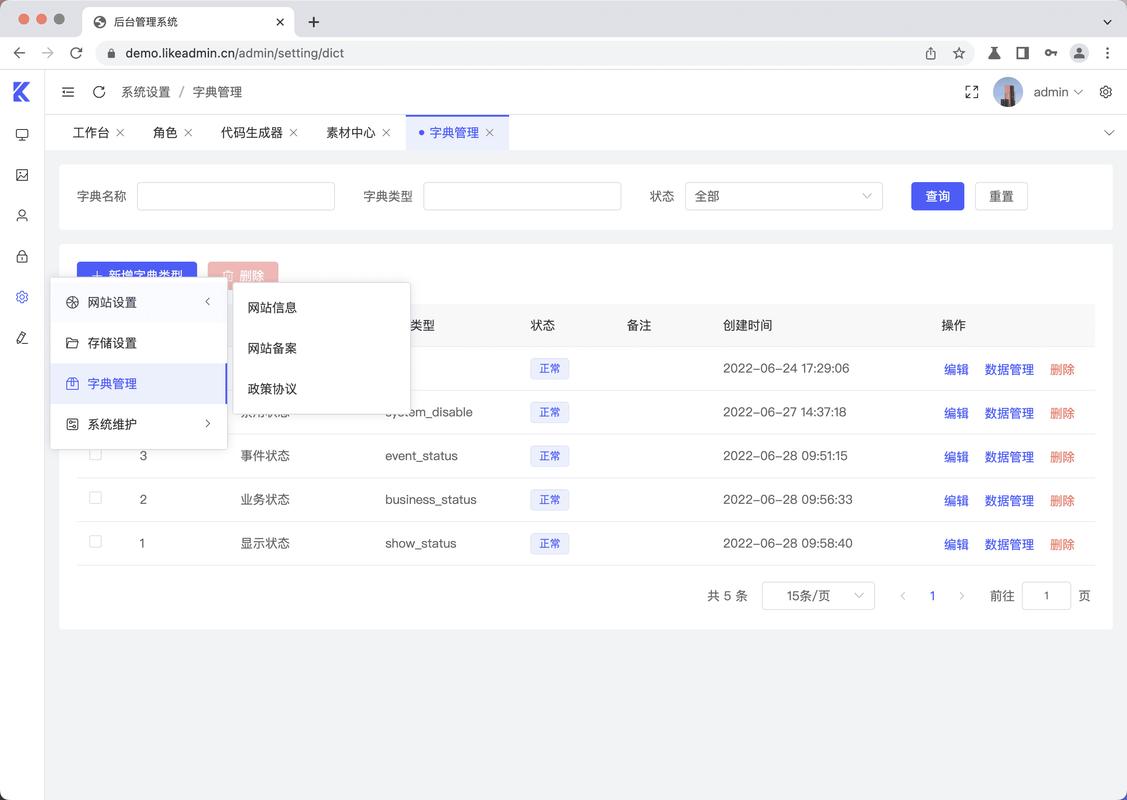
Task: Open the 状态 filter dropdown showing 全部
Action: point(783,196)
